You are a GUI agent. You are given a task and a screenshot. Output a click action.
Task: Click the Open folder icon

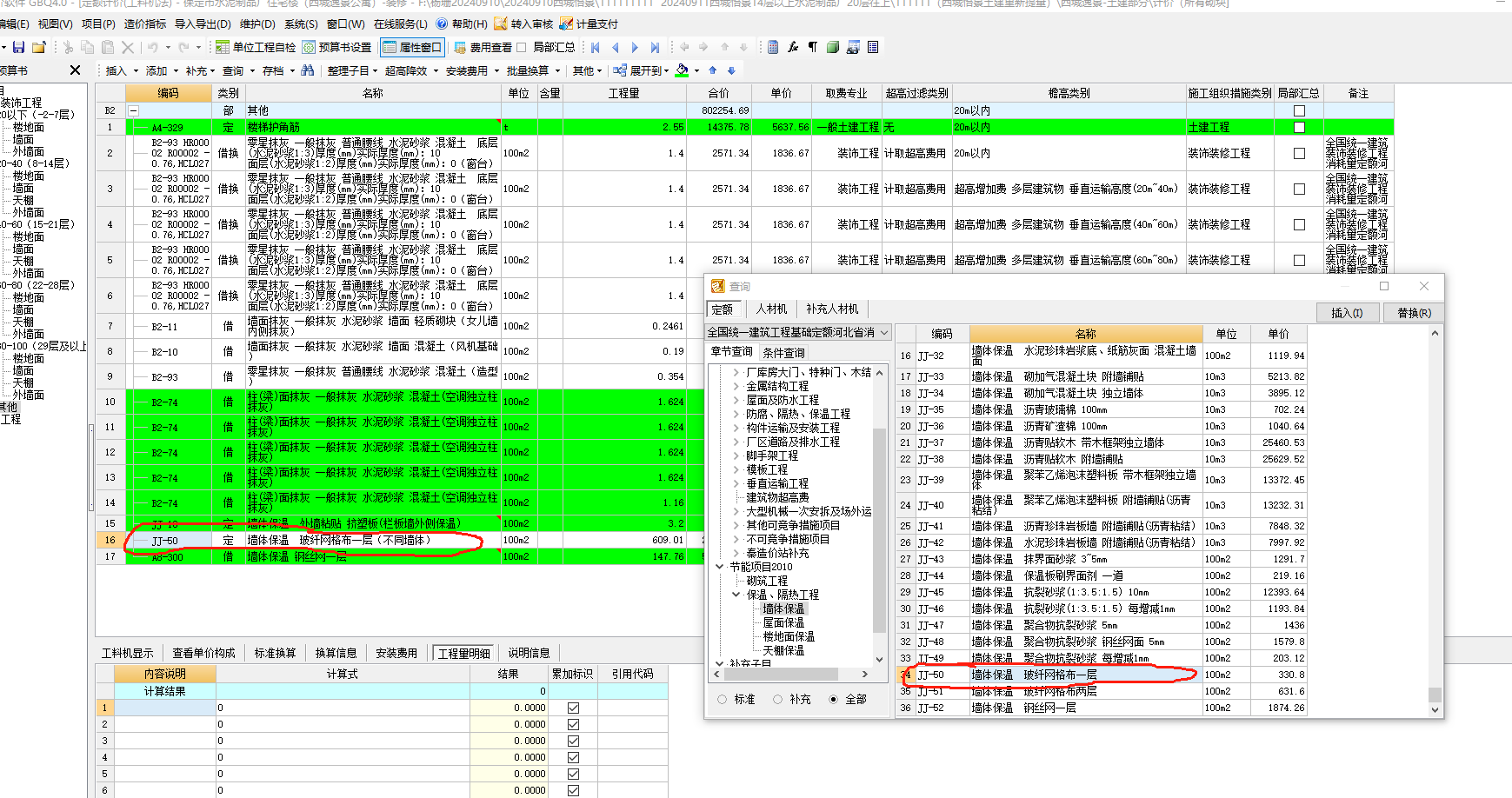(38, 47)
